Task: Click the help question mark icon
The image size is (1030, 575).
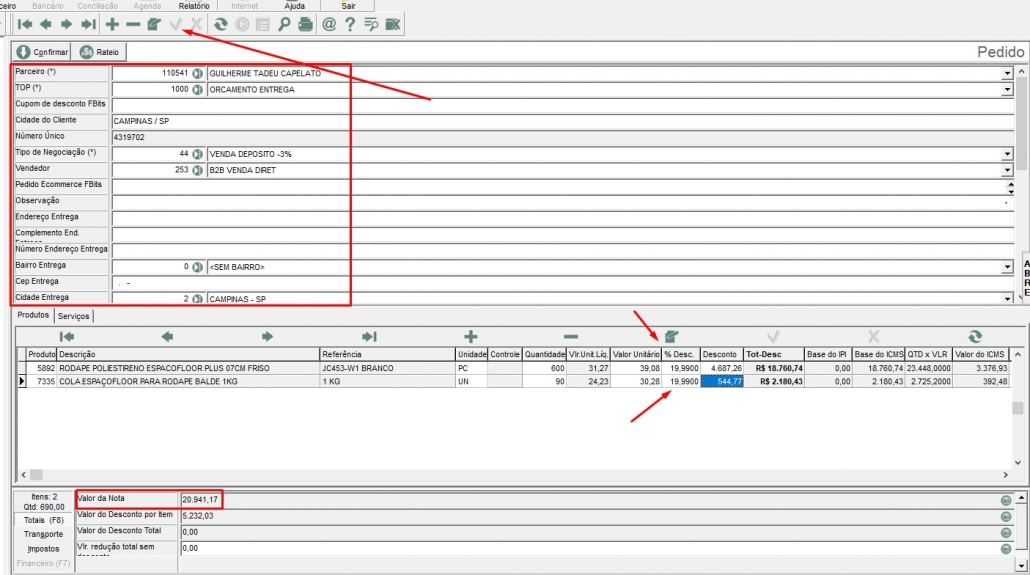Action: tap(350, 24)
